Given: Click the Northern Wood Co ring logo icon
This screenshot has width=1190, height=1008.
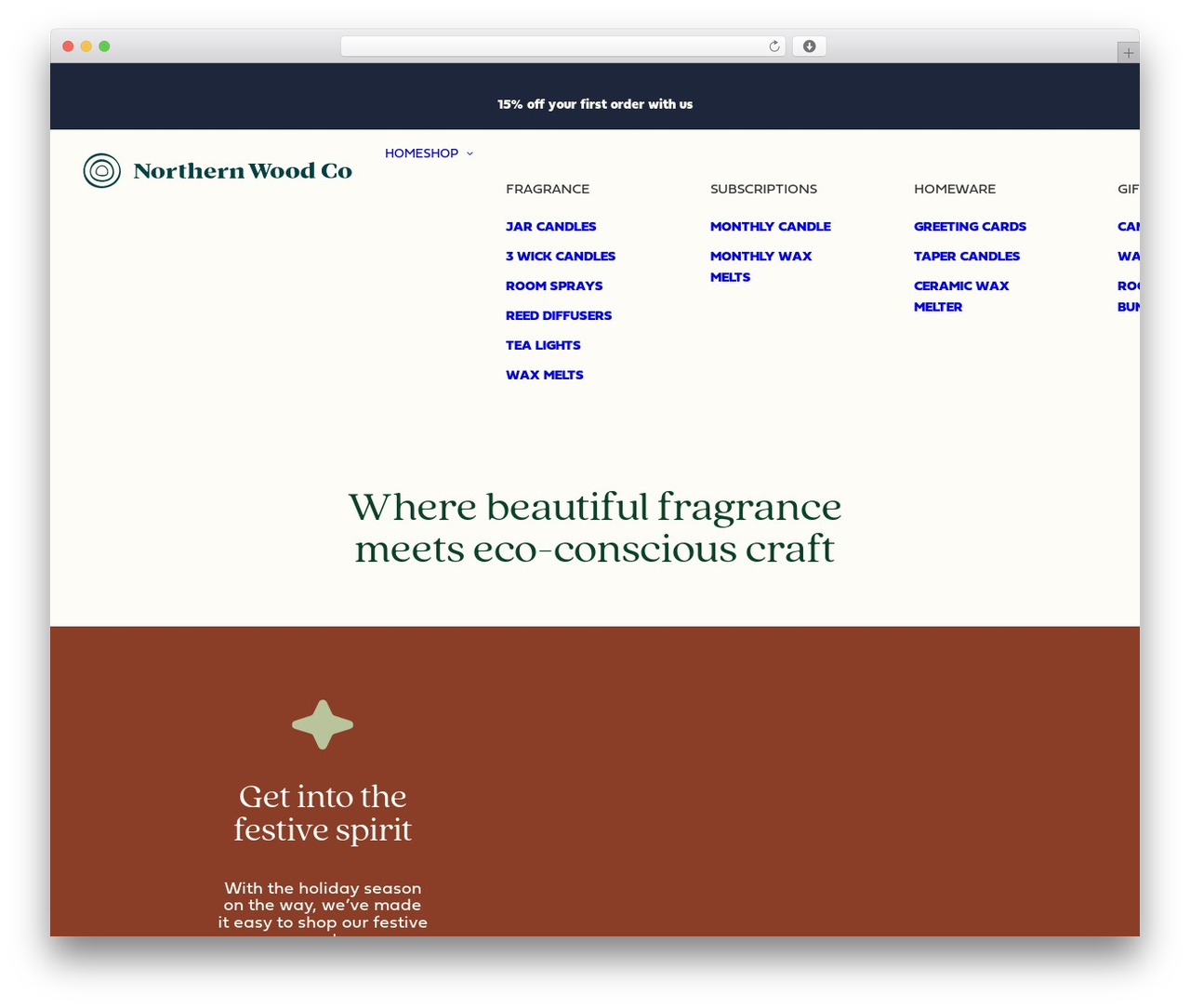Looking at the screenshot, I should 102,171.
